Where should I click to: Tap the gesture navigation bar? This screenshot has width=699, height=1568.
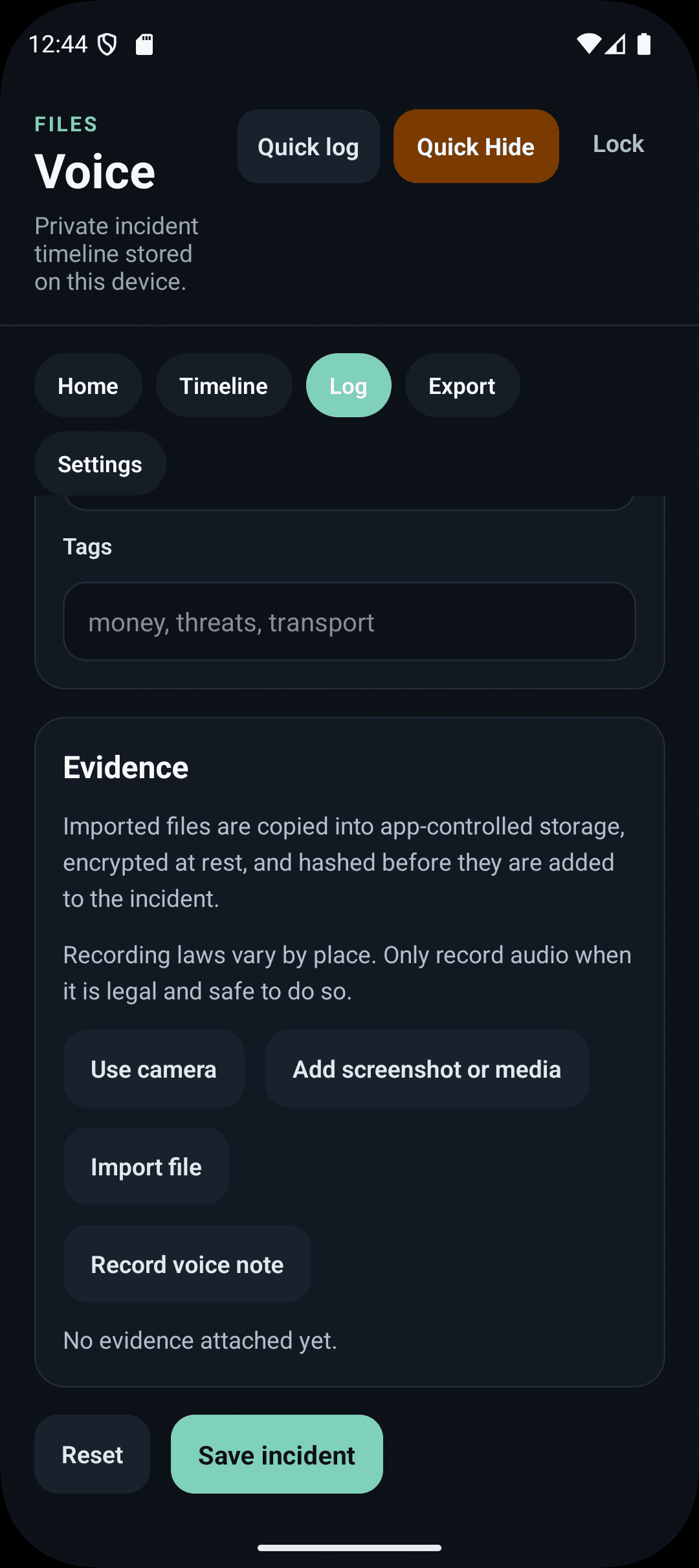(349, 1546)
